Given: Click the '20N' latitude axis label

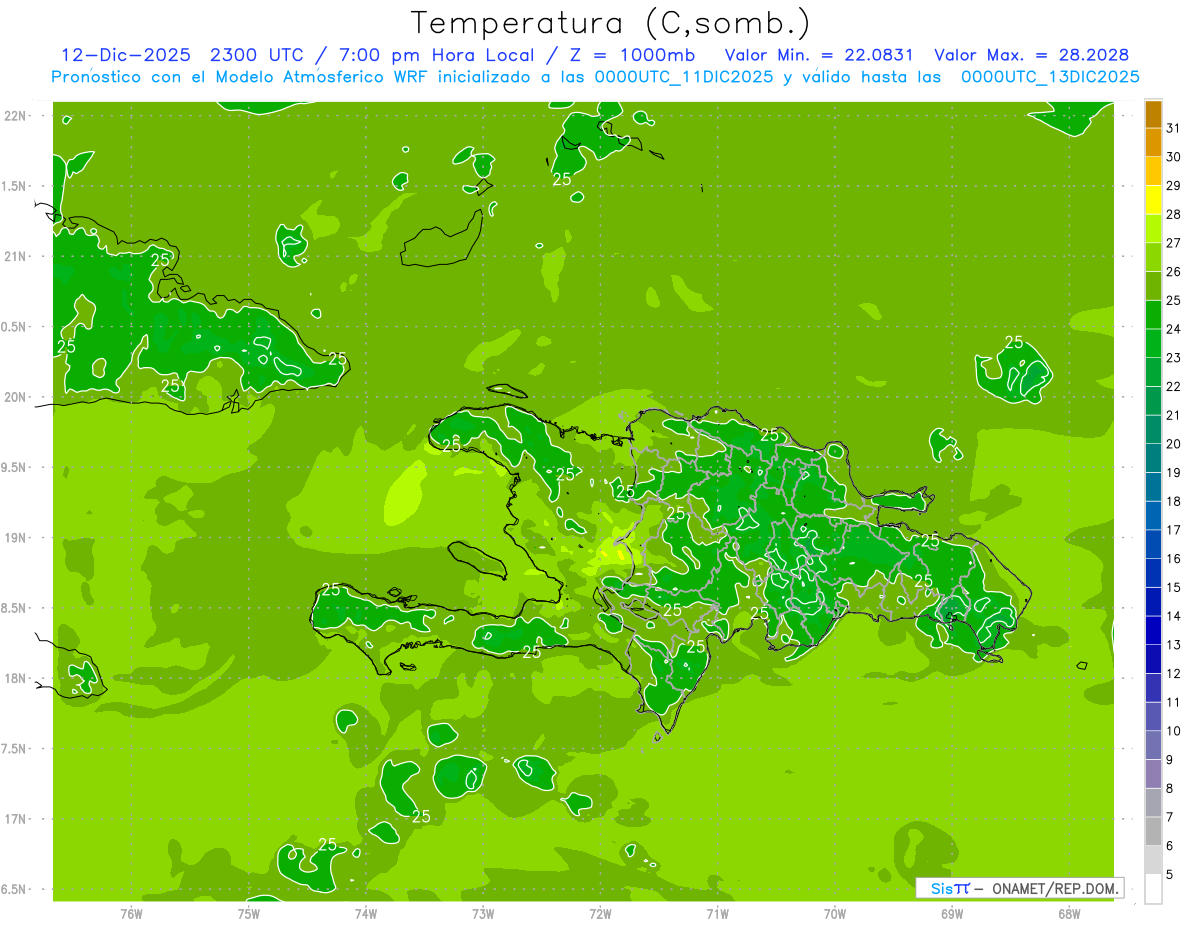Looking at the screenshot, I should pyautogui.click(x=15, y=397).
